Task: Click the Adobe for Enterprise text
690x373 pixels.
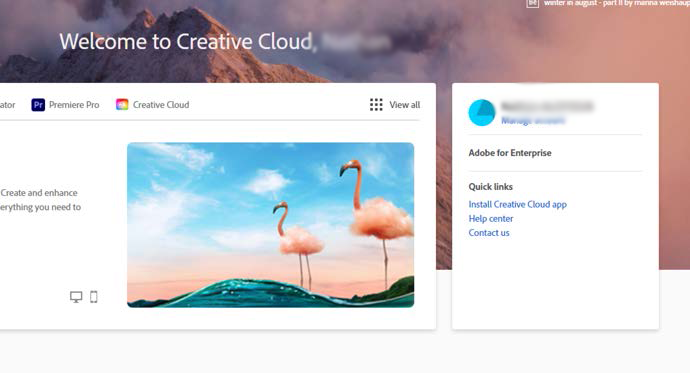Action: tap(510, 153)
